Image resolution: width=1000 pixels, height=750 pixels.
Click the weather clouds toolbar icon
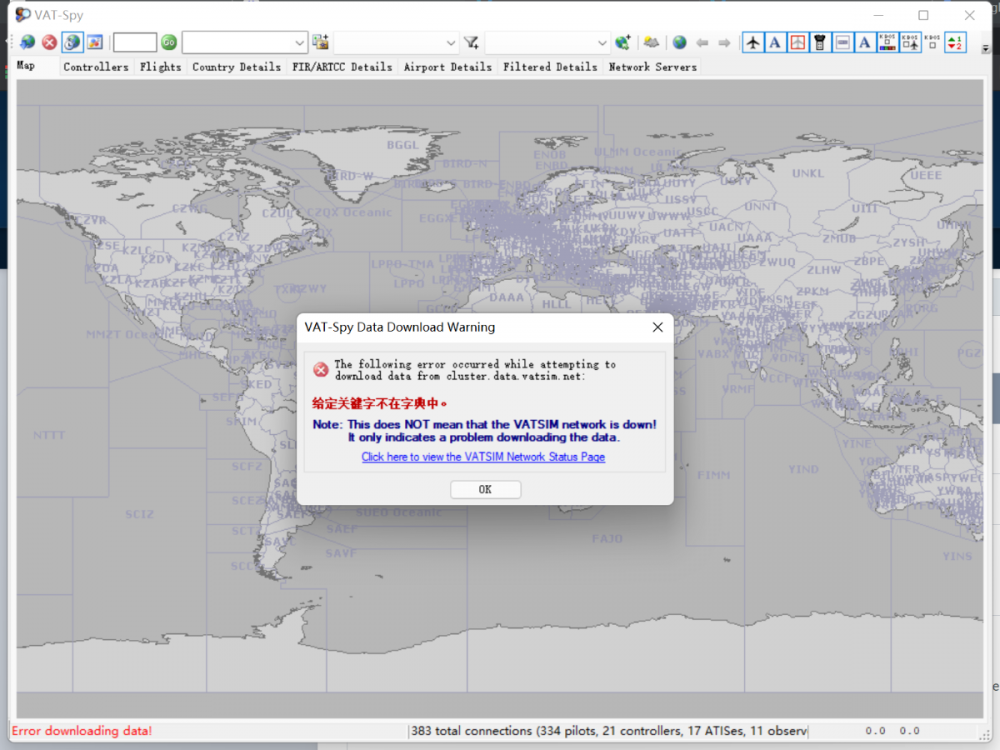pyautogui.click(x=651, y=42)
